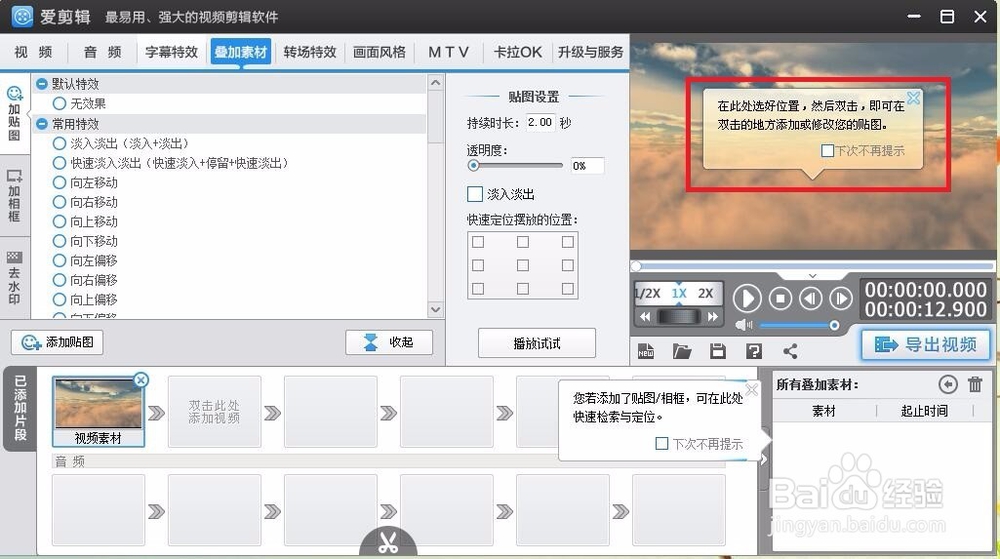Open the 加贴图 sidebar panel

(x=14, y=113)
